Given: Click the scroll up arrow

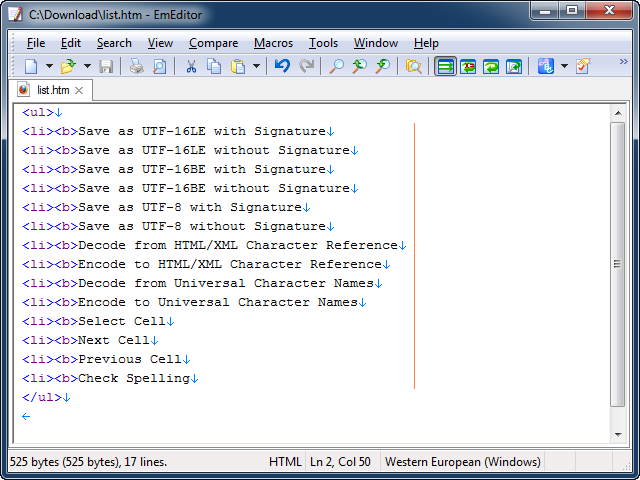Looking at the screenshot, I should [618, 113].
